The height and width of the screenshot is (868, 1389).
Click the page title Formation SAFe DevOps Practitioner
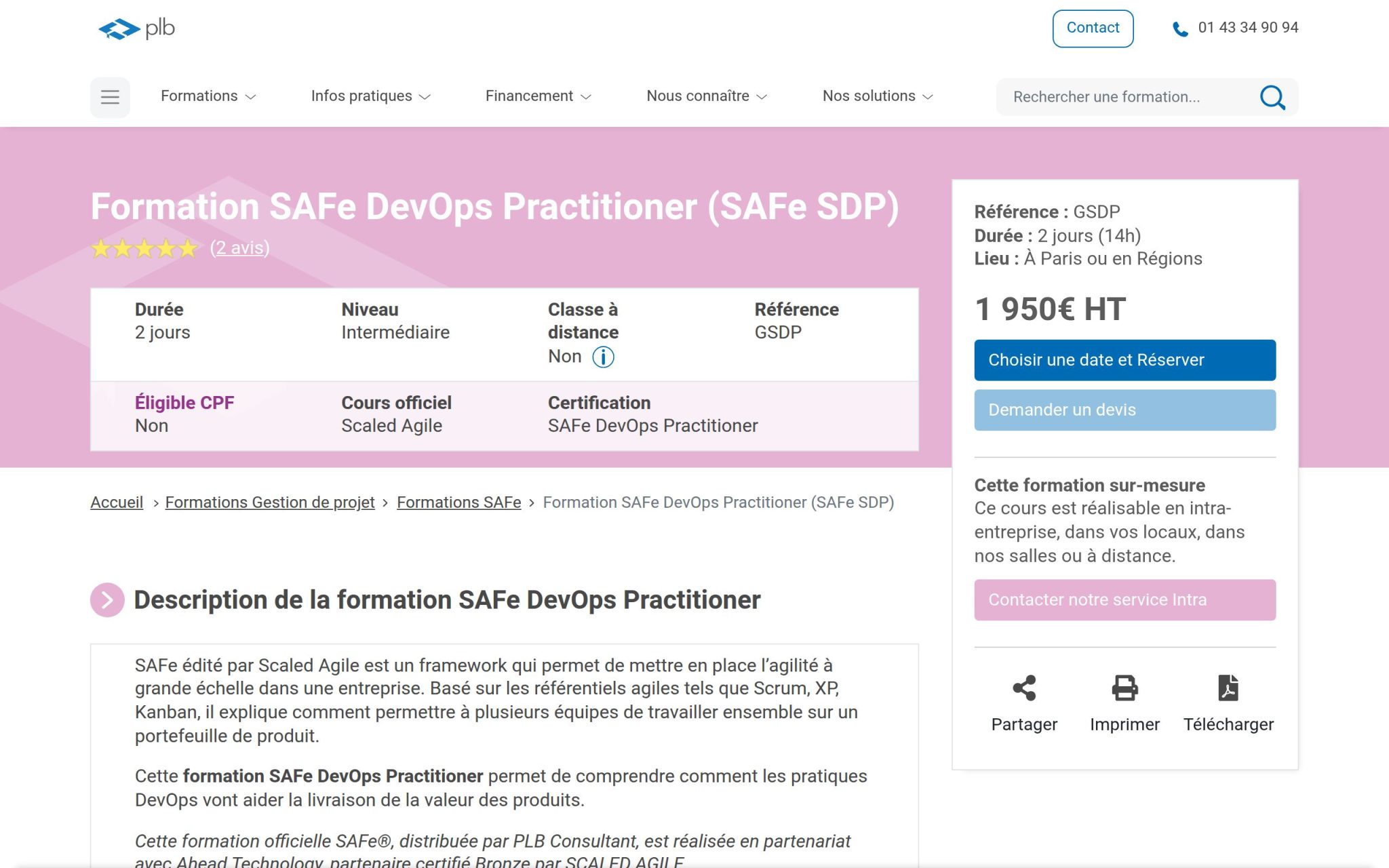tap(494, 206)
